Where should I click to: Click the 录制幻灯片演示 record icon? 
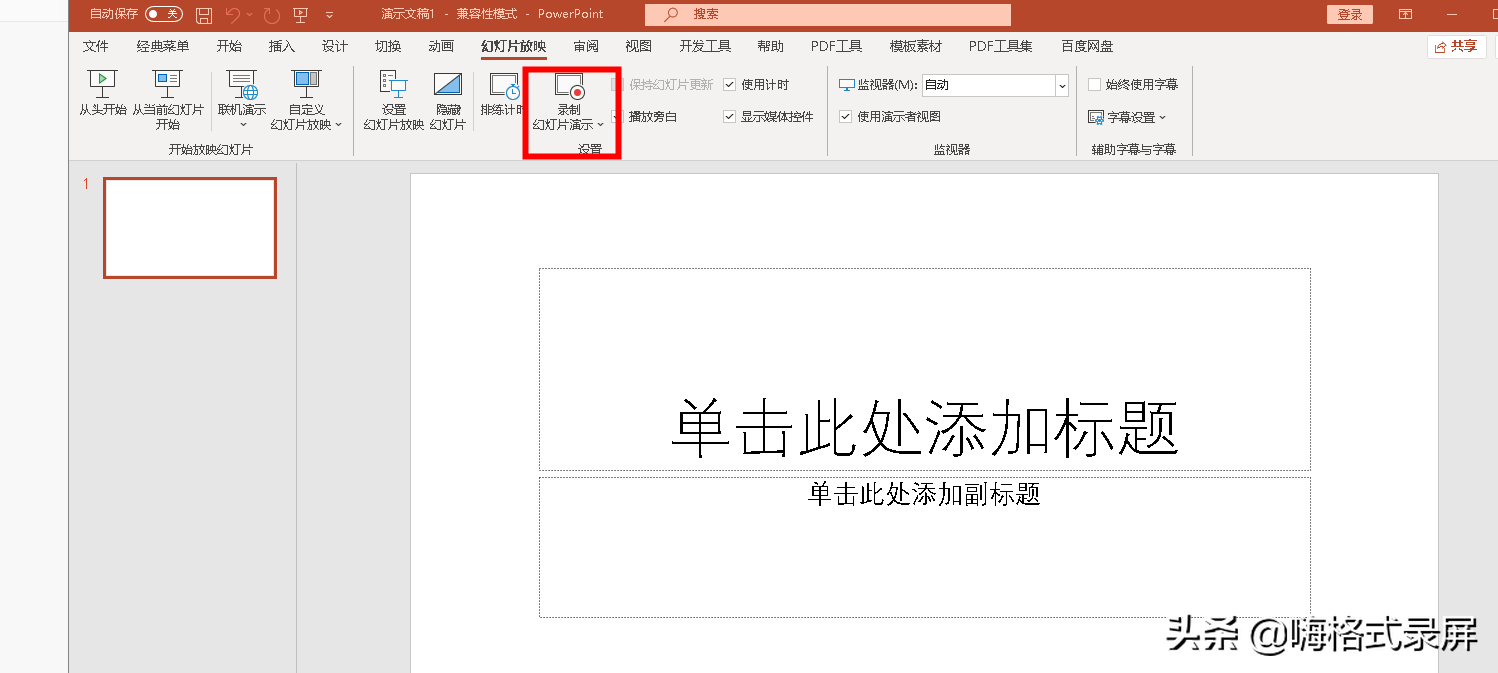pyautogui.click(x=569, y=85)
